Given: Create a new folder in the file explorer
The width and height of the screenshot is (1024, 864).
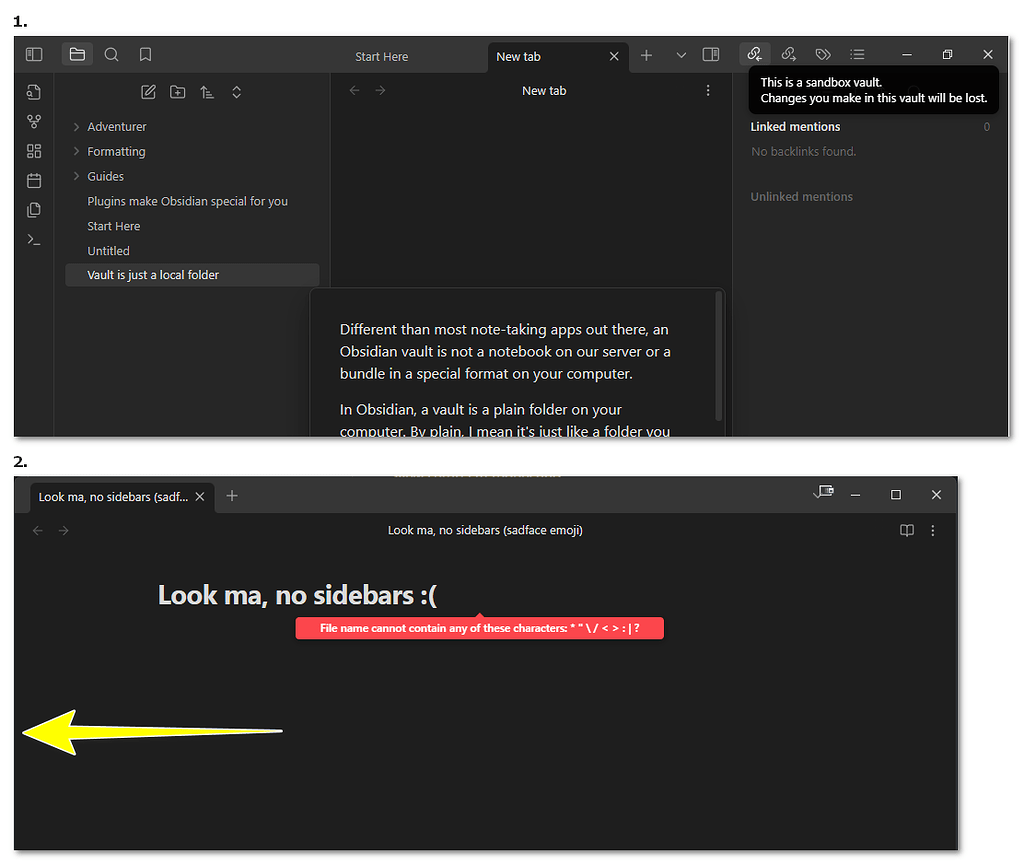Looking at the screenshot, I should (177, 91).
